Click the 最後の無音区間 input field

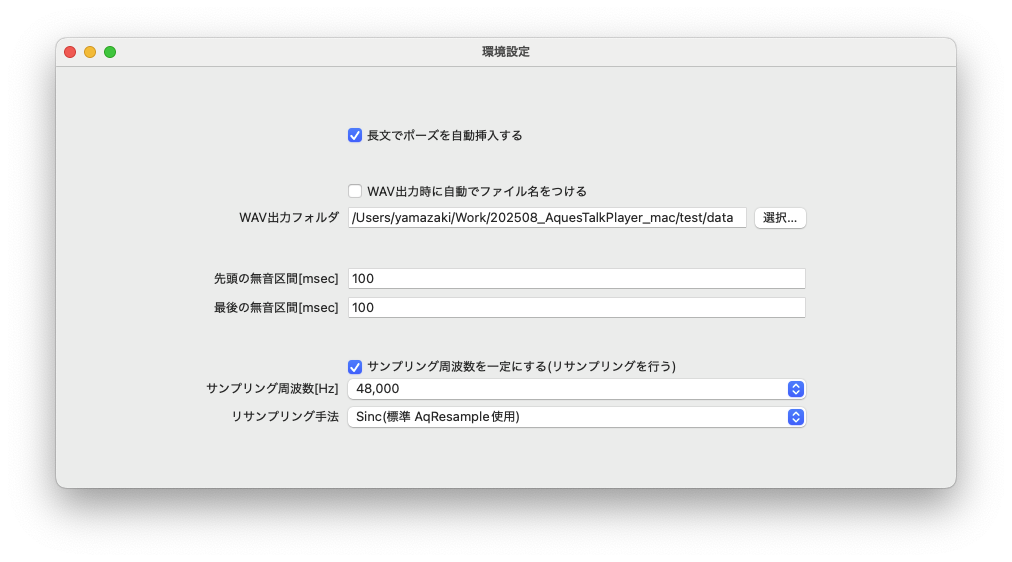[577, 308]
